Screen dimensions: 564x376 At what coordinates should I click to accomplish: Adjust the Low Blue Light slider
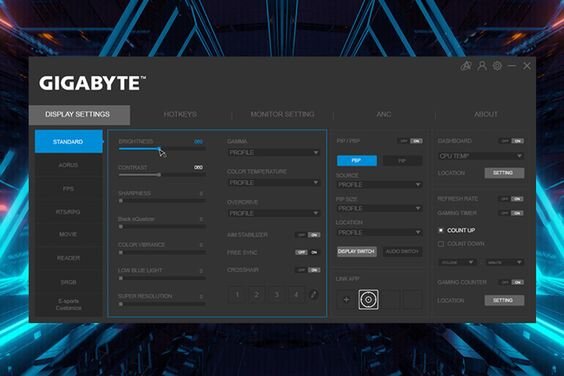[162, 278]
